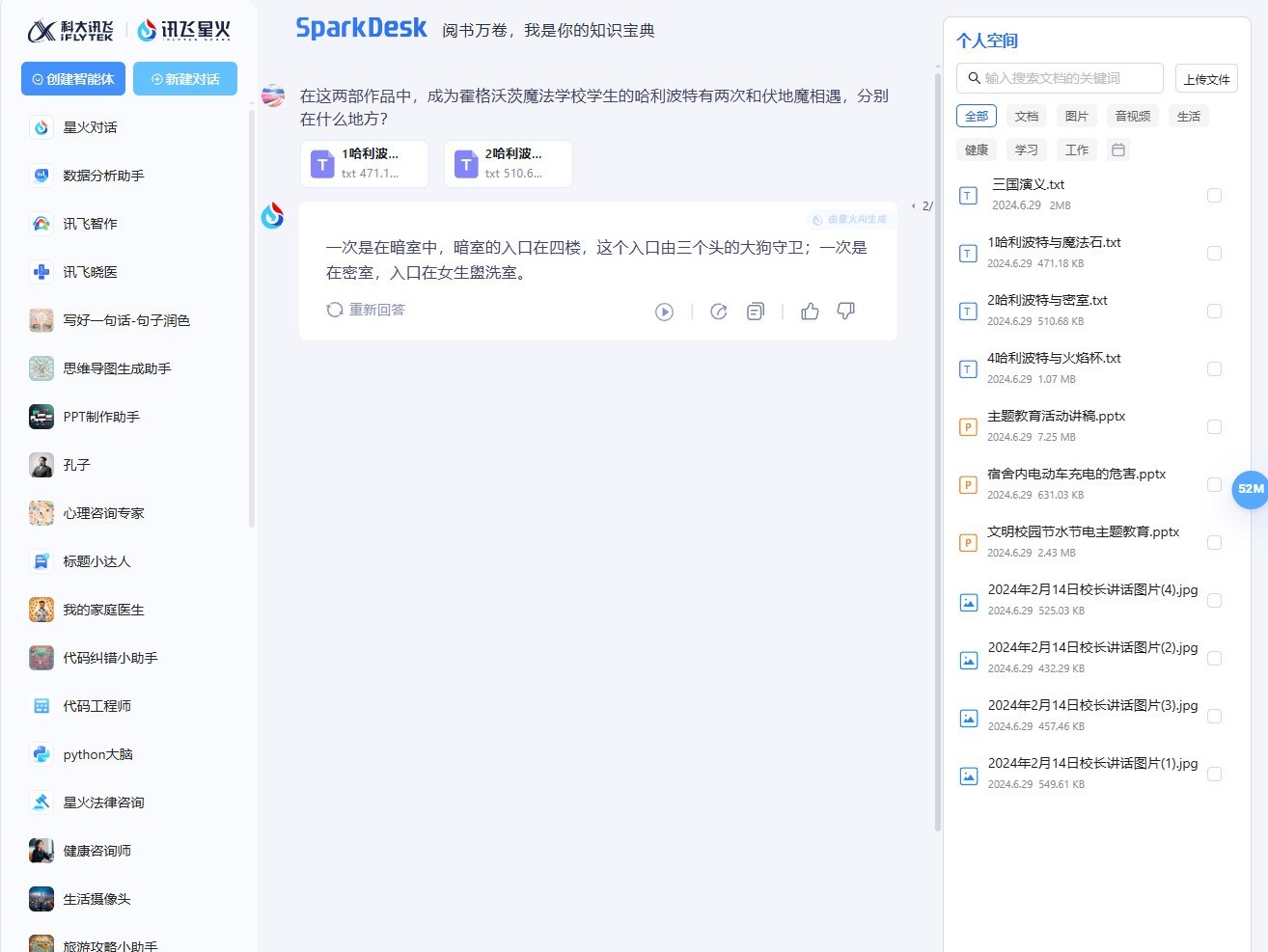Select the 2哈利波特与密室.txt checkbox

pos(1214,311)
